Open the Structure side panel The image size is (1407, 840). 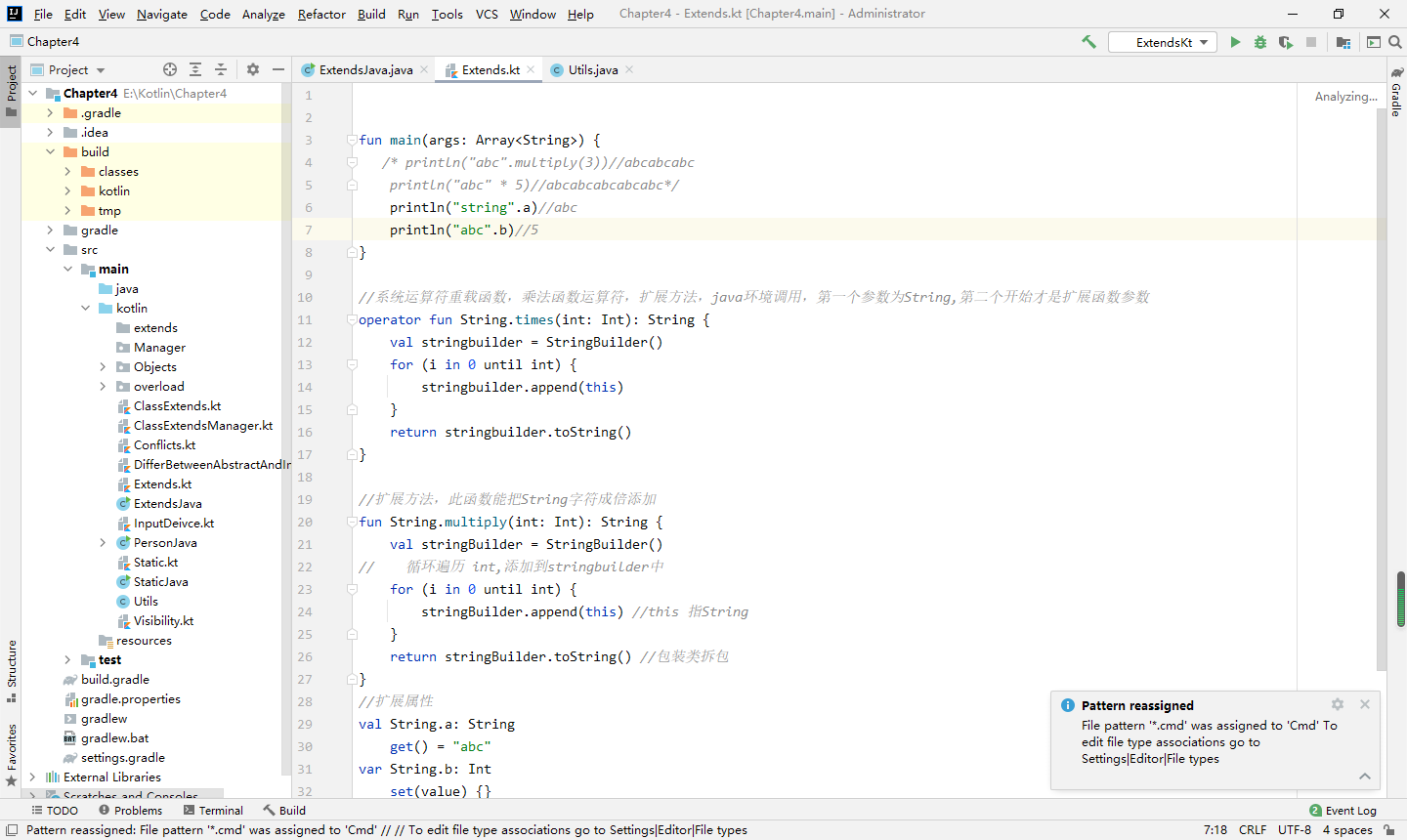pyautogui.click(x=11, y=671)
